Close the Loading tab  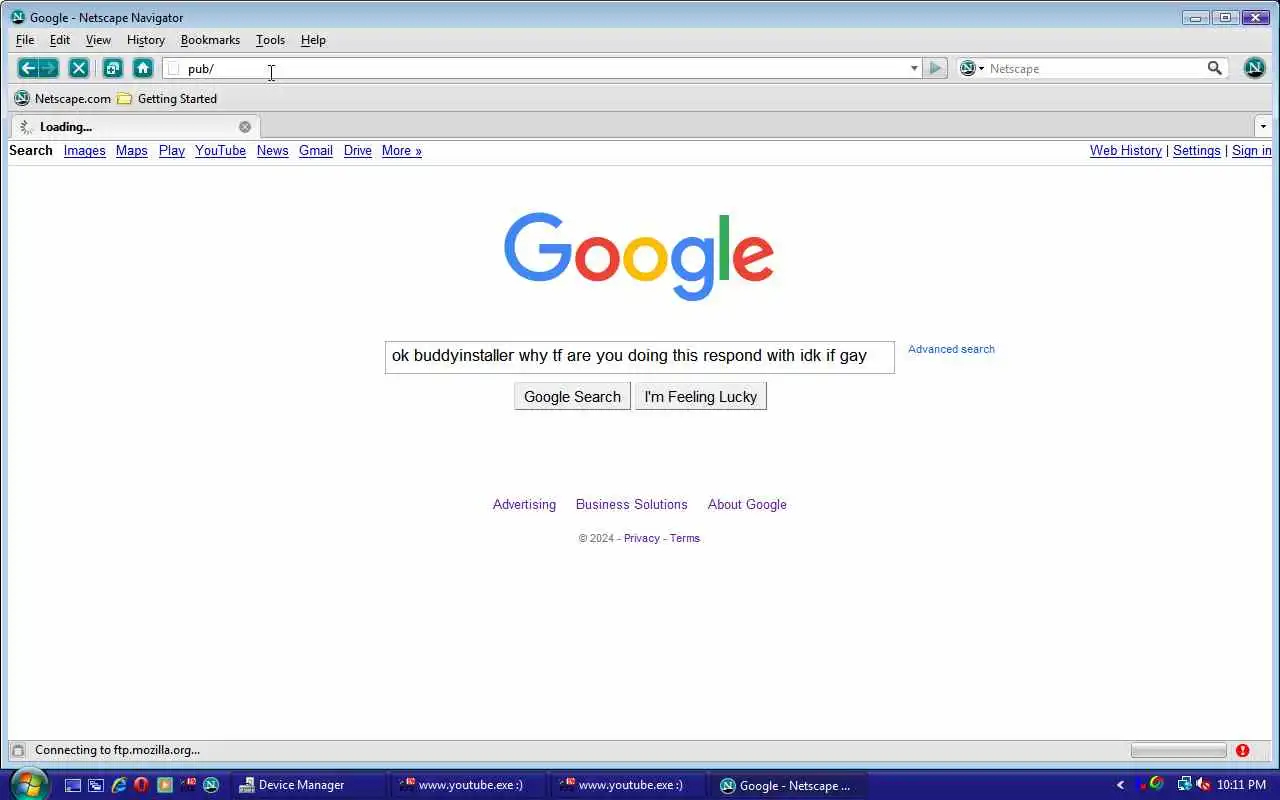pos(245,127)
